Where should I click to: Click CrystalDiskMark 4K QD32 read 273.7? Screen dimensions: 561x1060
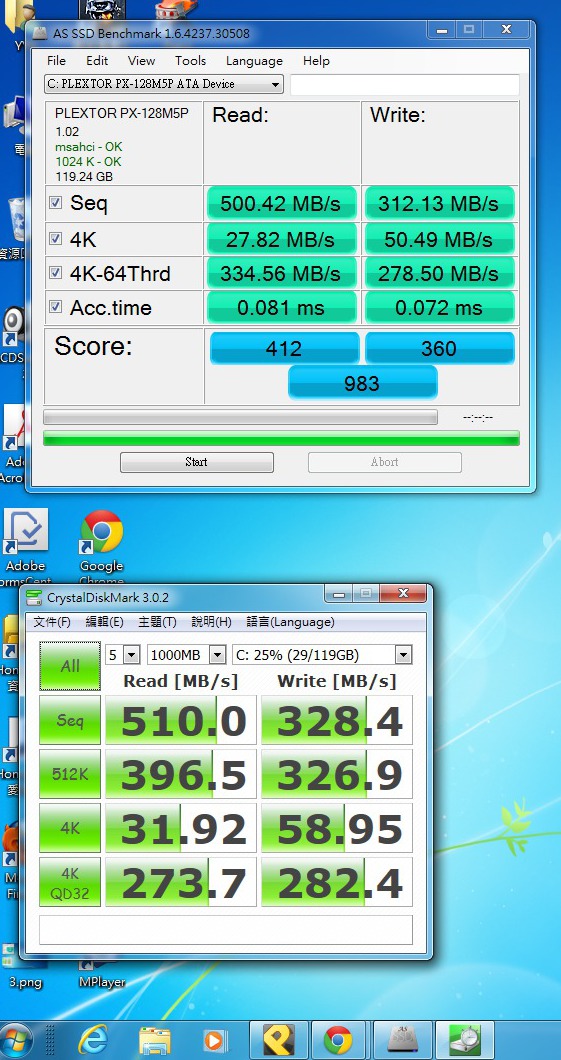[x=181, y=882]
